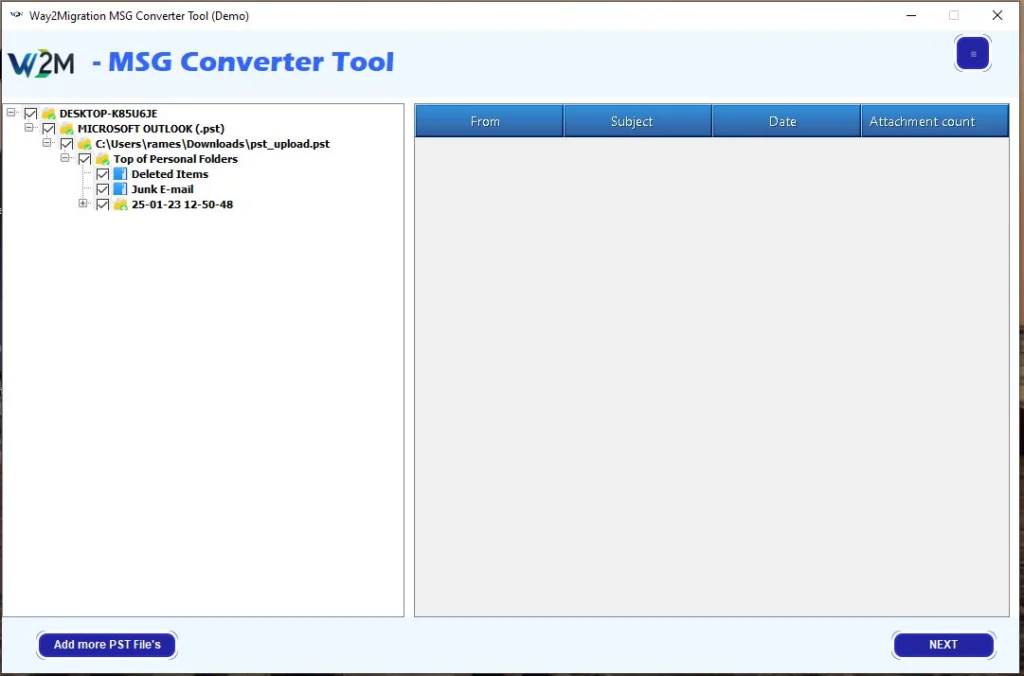
Task: Toggle the DESKTOP-K85U6JE root checkbox
Action: click(30, 114)
